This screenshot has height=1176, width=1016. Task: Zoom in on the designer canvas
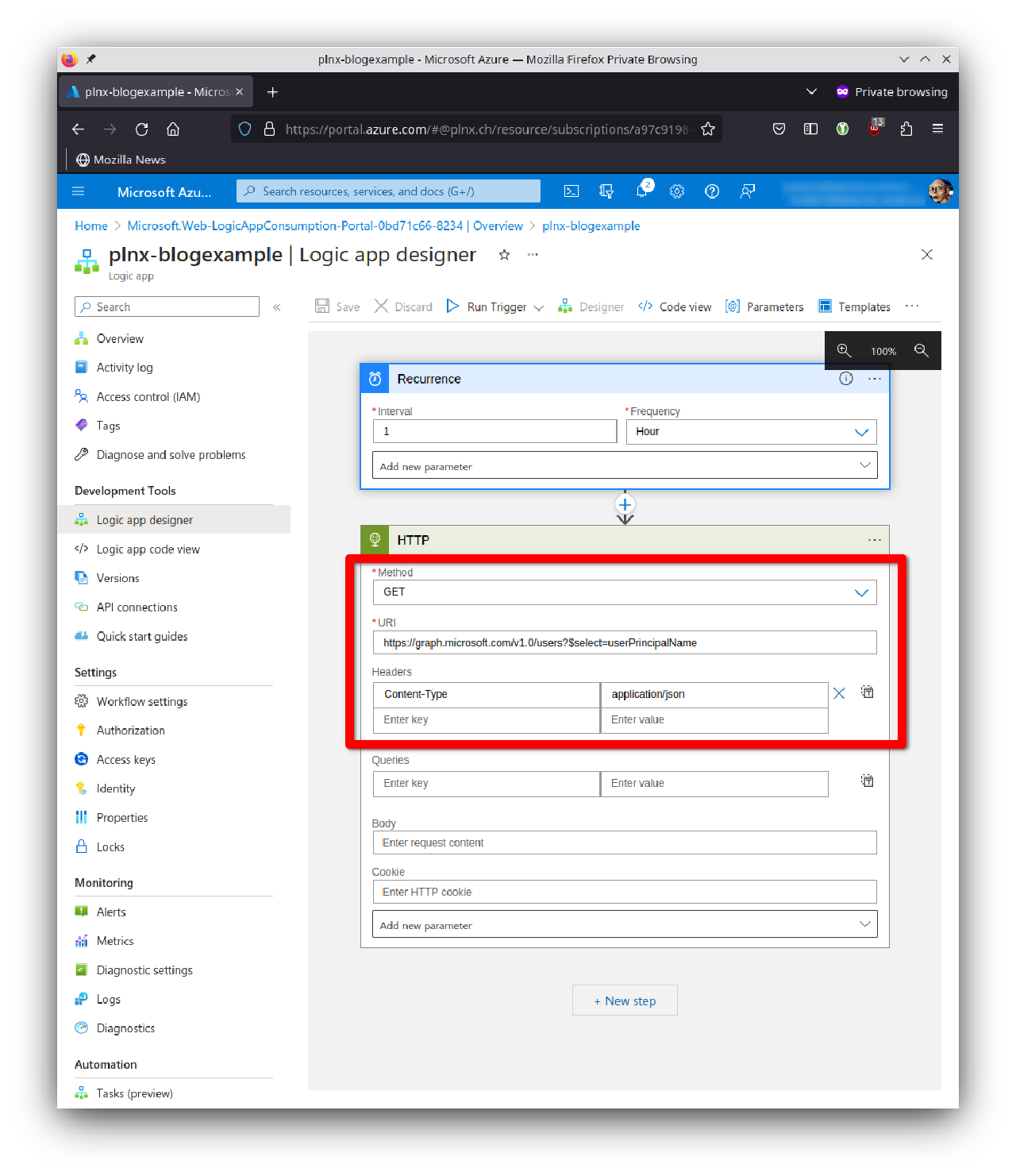point(844,350)
